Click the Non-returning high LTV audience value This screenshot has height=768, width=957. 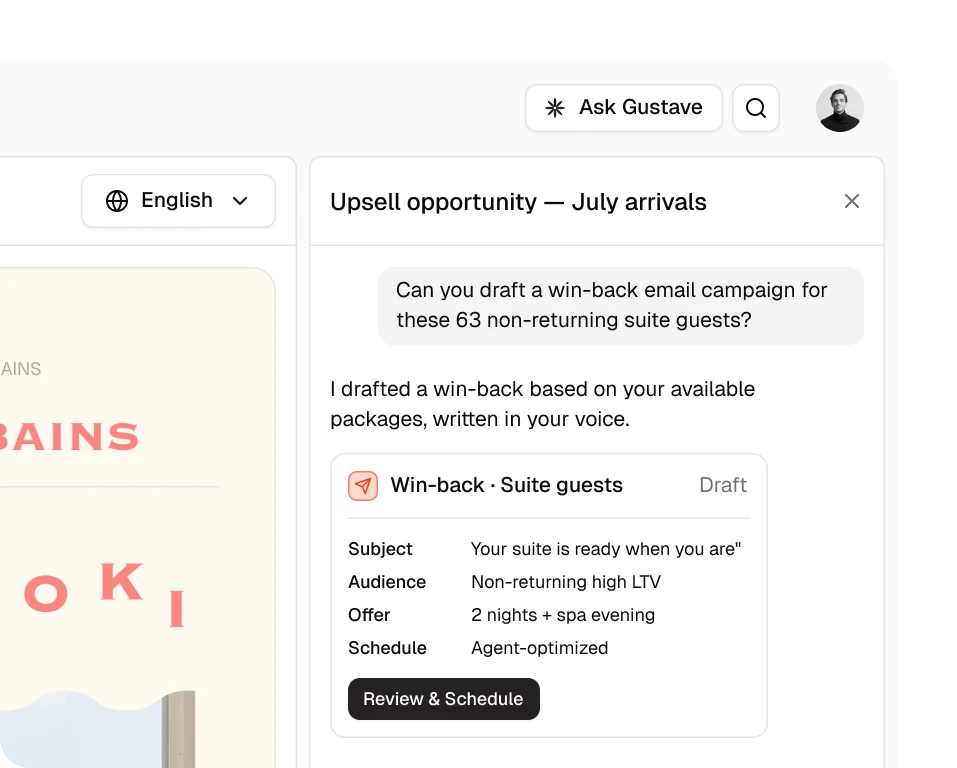click(566, 582)
